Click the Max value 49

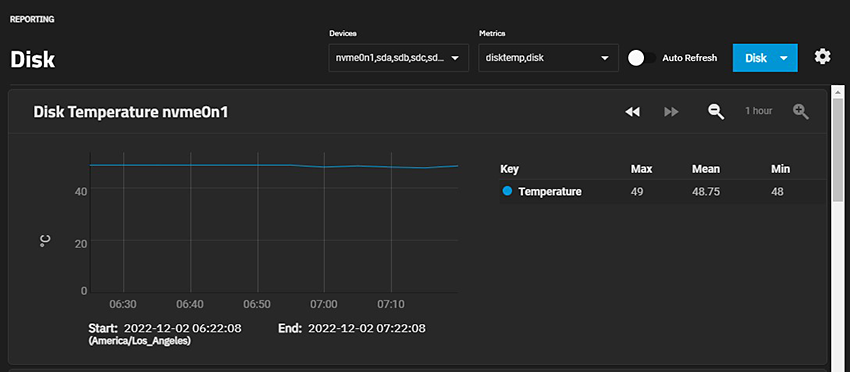click(x=636, y=191)
